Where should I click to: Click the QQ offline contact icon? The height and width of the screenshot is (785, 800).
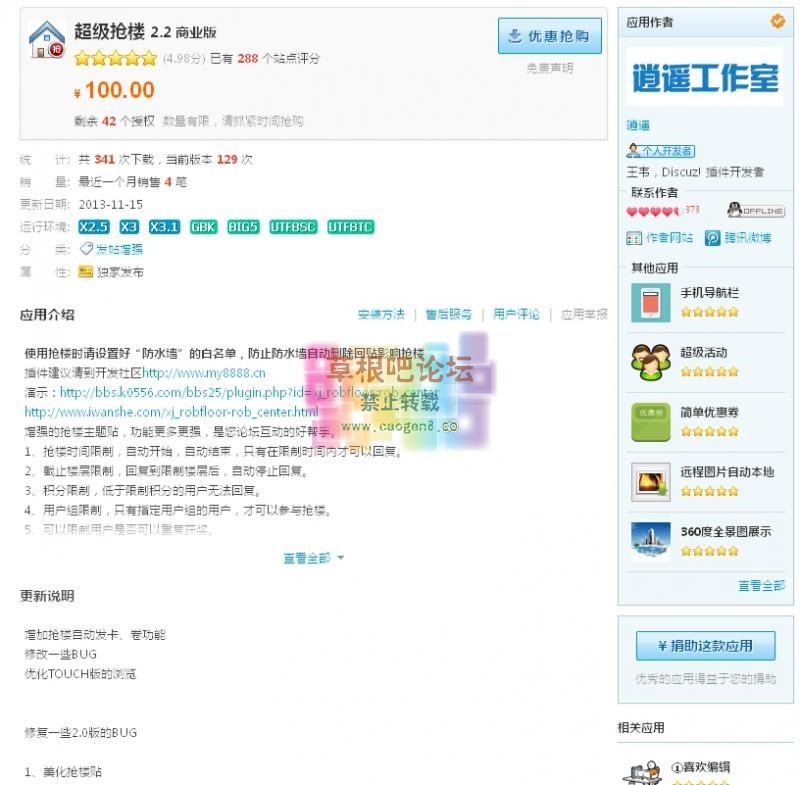[756, 210]
